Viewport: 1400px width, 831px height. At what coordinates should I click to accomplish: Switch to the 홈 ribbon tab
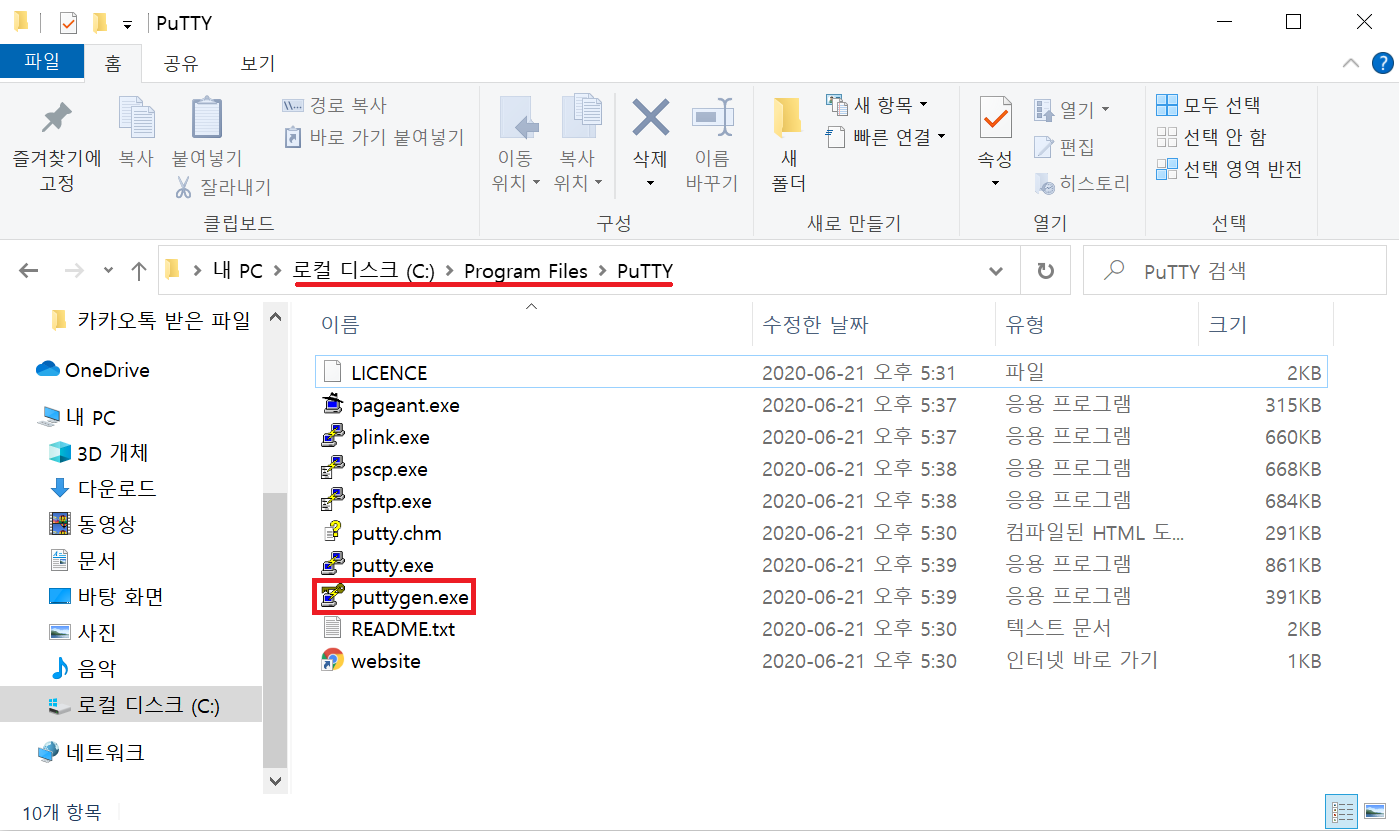[x=112, y=63]
